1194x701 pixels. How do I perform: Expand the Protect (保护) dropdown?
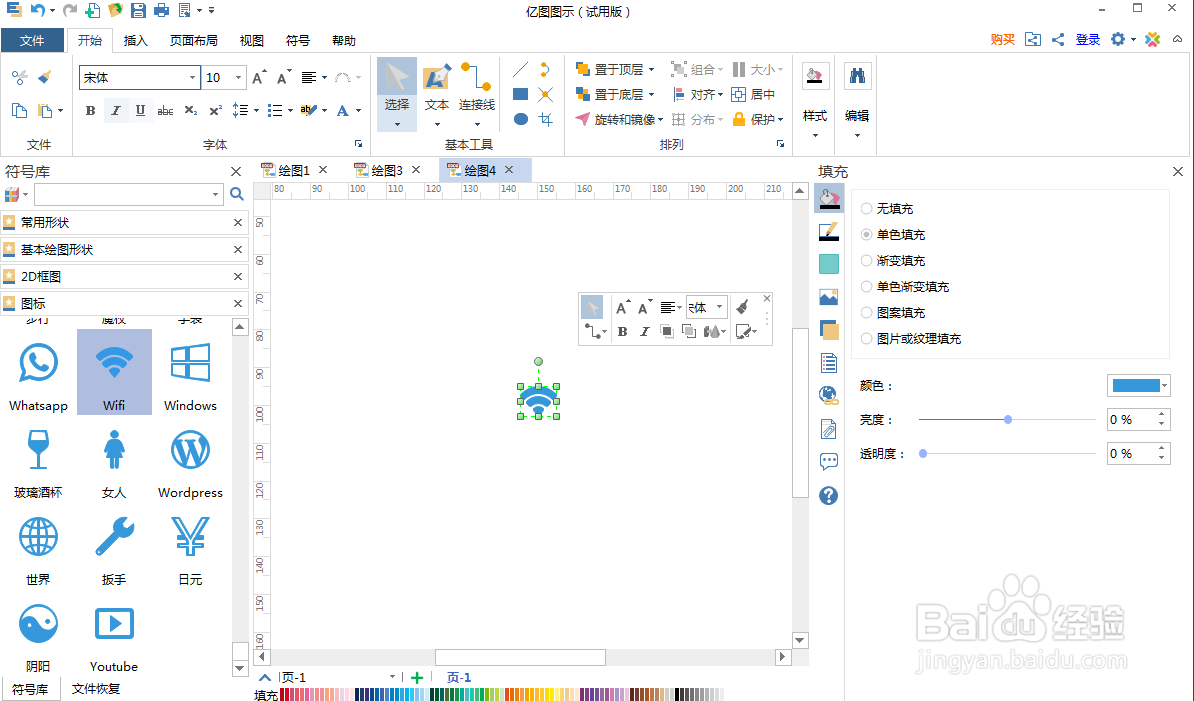tap(781, 119)
